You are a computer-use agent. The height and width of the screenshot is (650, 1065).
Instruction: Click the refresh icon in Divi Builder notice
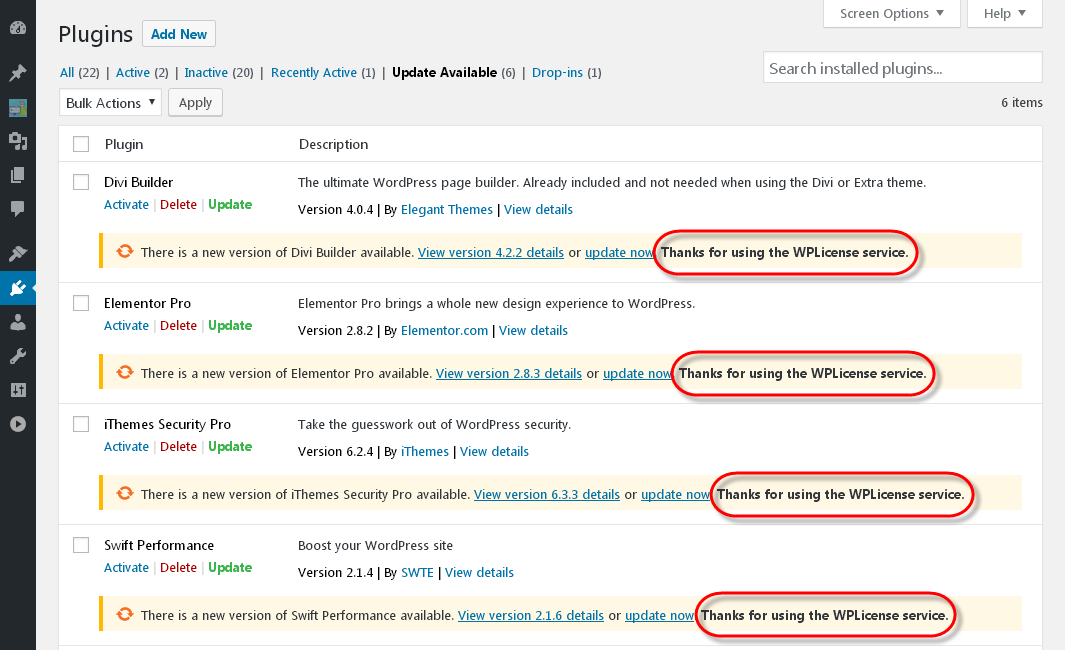point(124,251)
